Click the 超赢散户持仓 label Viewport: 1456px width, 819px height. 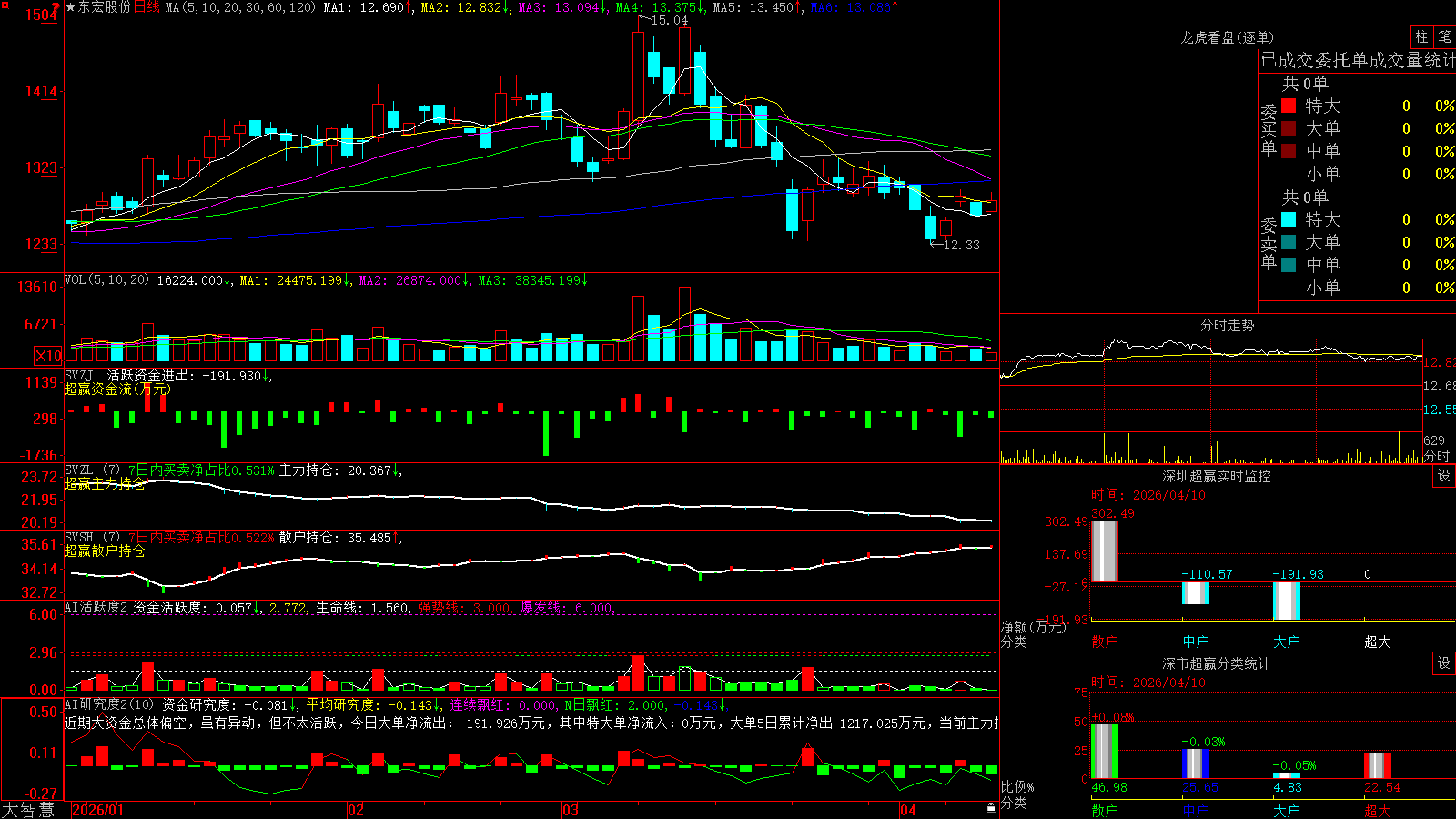coord(105,551)
